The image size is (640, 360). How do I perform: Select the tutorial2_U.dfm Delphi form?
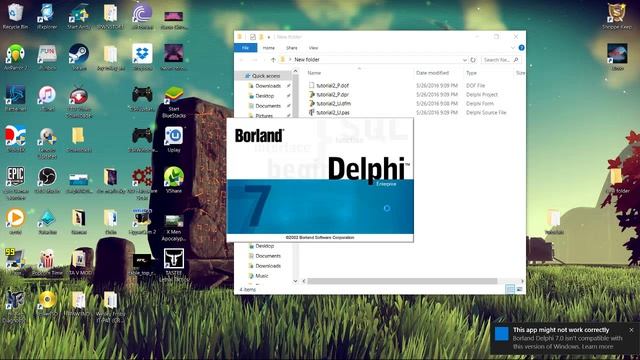pos(333,104)
